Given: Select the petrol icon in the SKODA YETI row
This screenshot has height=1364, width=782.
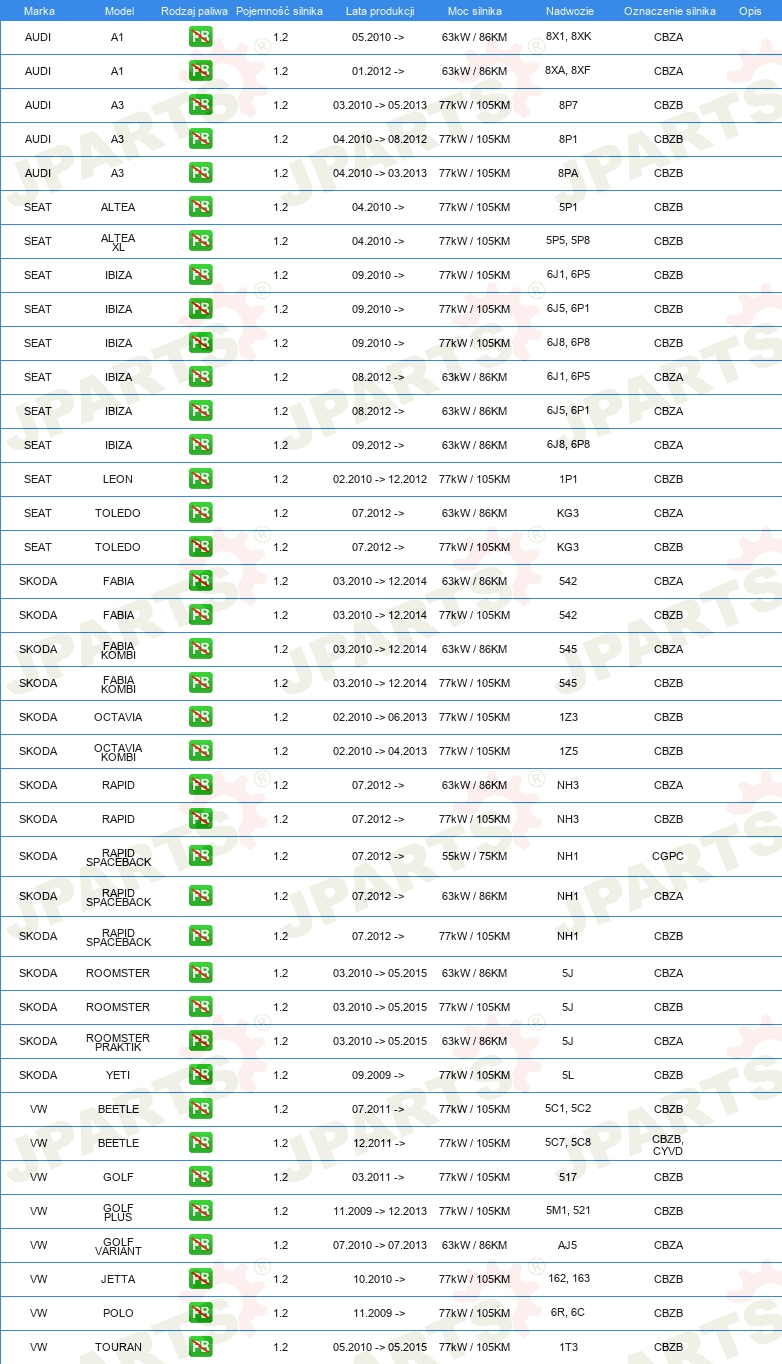Looking at the screenshot, I should pos(200,1074).
